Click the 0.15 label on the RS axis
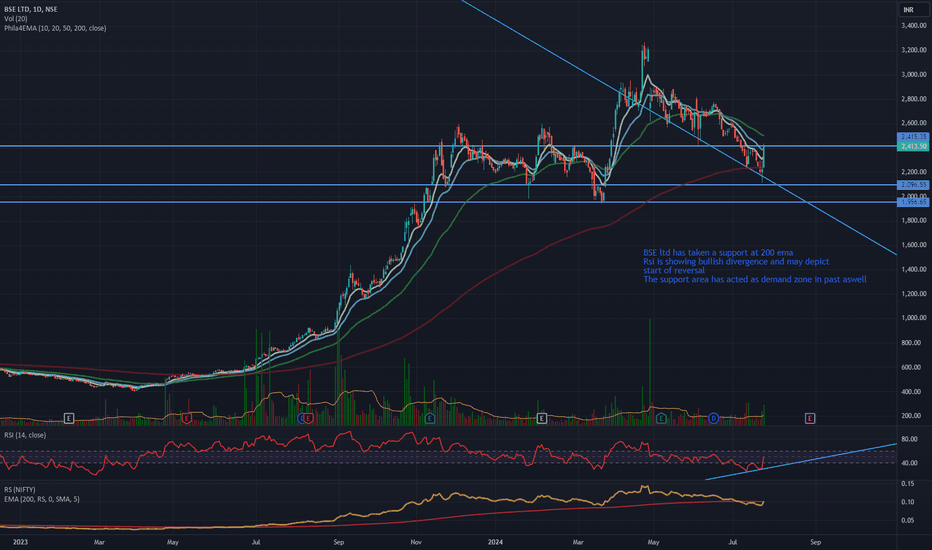Viewport: 932px width, 550px height. 908,484
